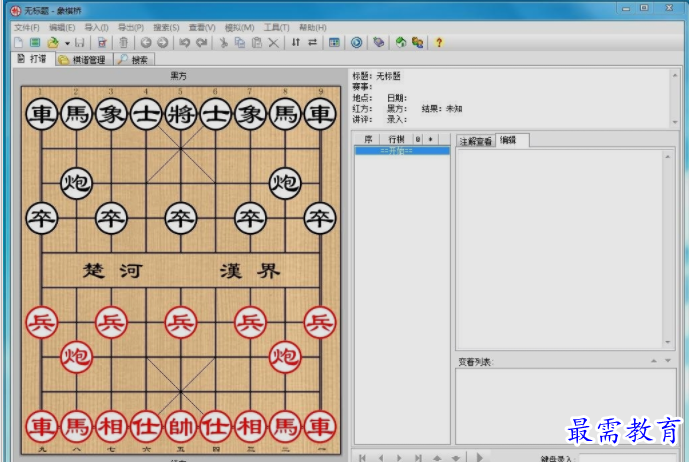689x462 pixels.
Task: Click the tag label toolbar icon
Action: [378, 43]
